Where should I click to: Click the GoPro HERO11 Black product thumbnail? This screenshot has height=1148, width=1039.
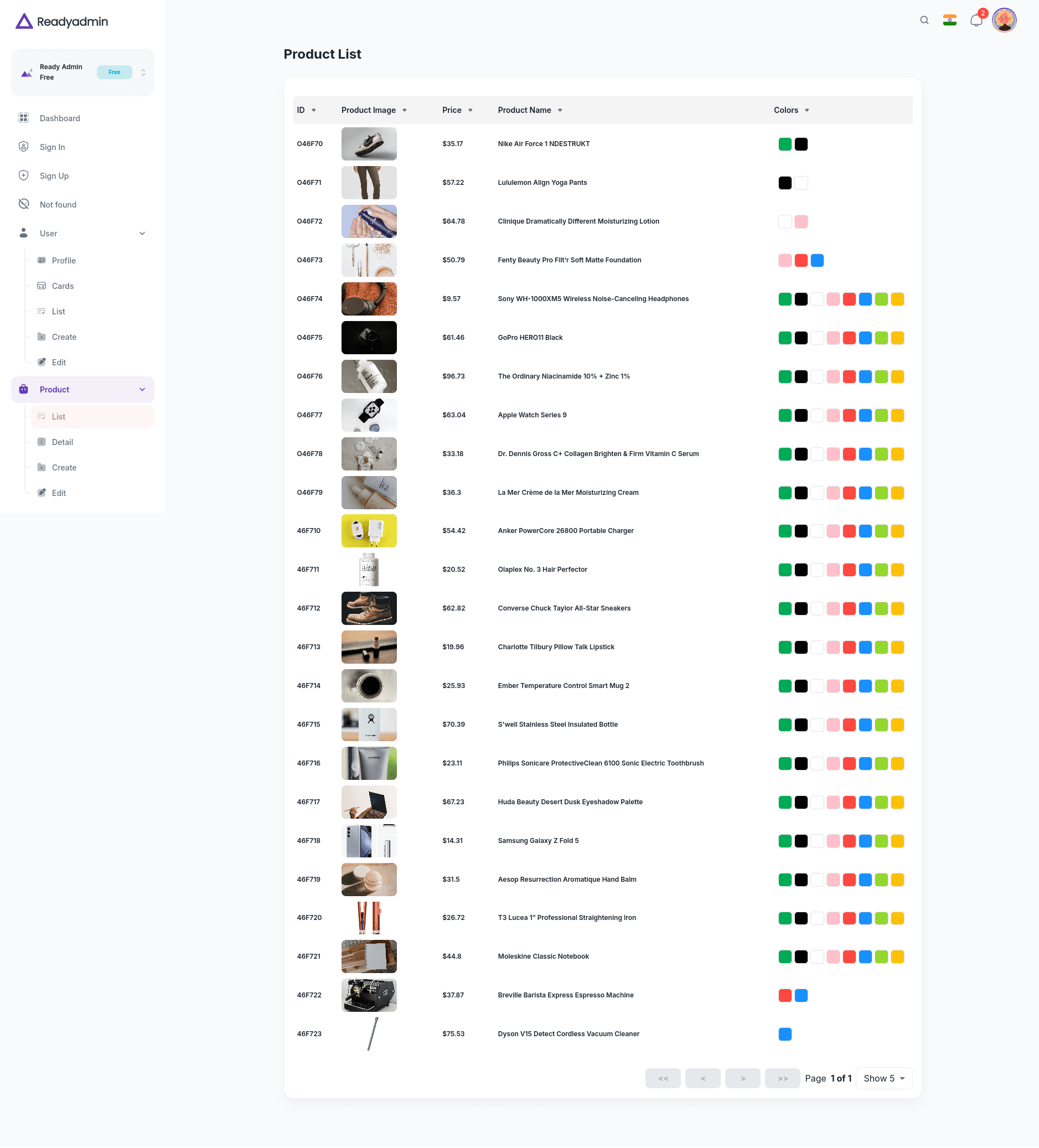point(369,337)
